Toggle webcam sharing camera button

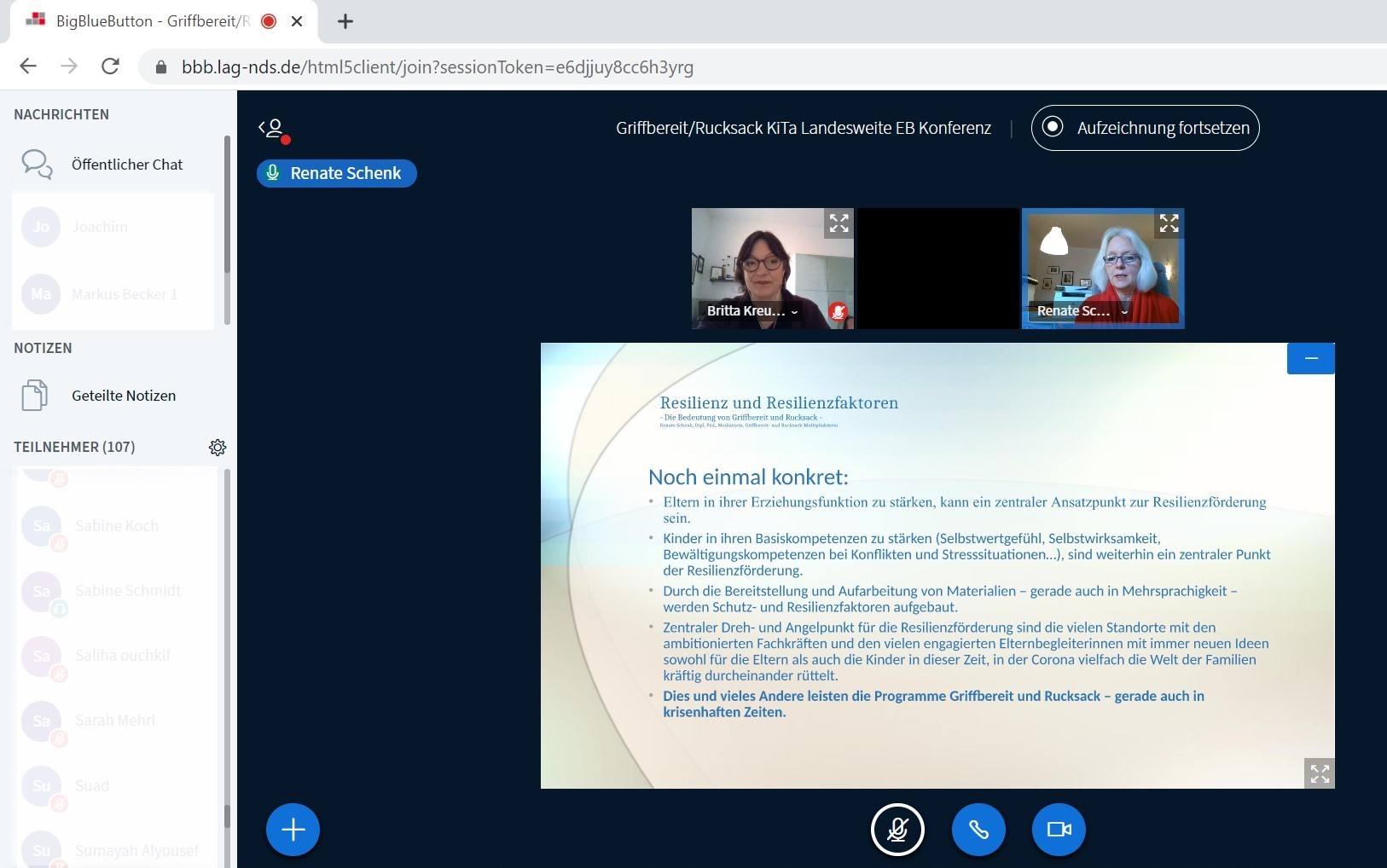pyautogui.click(x=1059, y=830)
